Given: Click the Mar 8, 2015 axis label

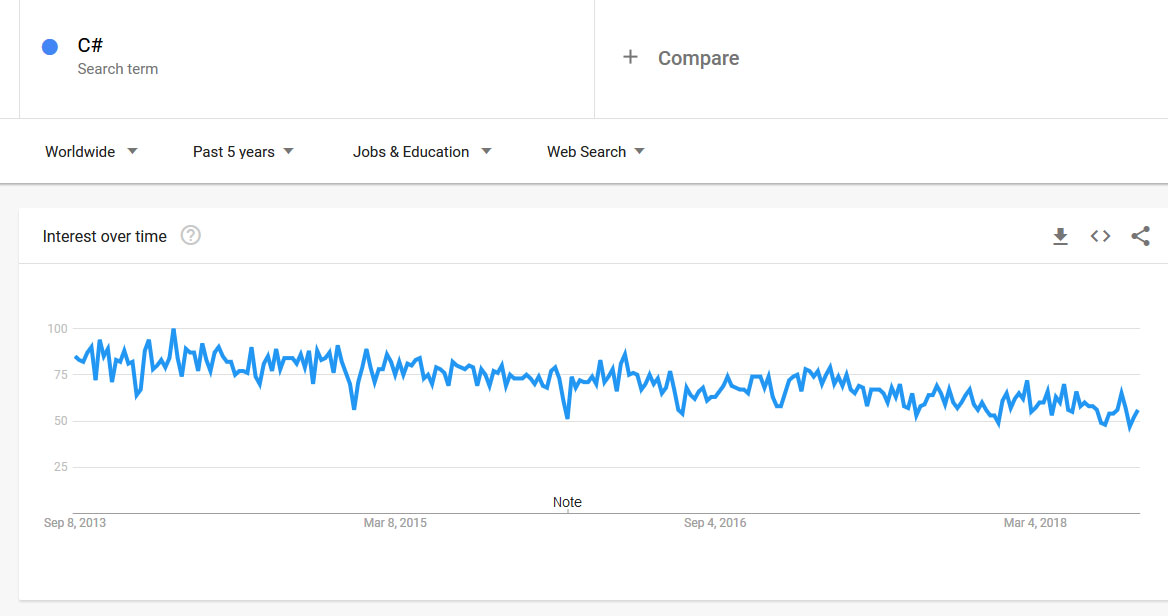Looking at the screenshot, I should pyautogui.click(x=395, y=523).
